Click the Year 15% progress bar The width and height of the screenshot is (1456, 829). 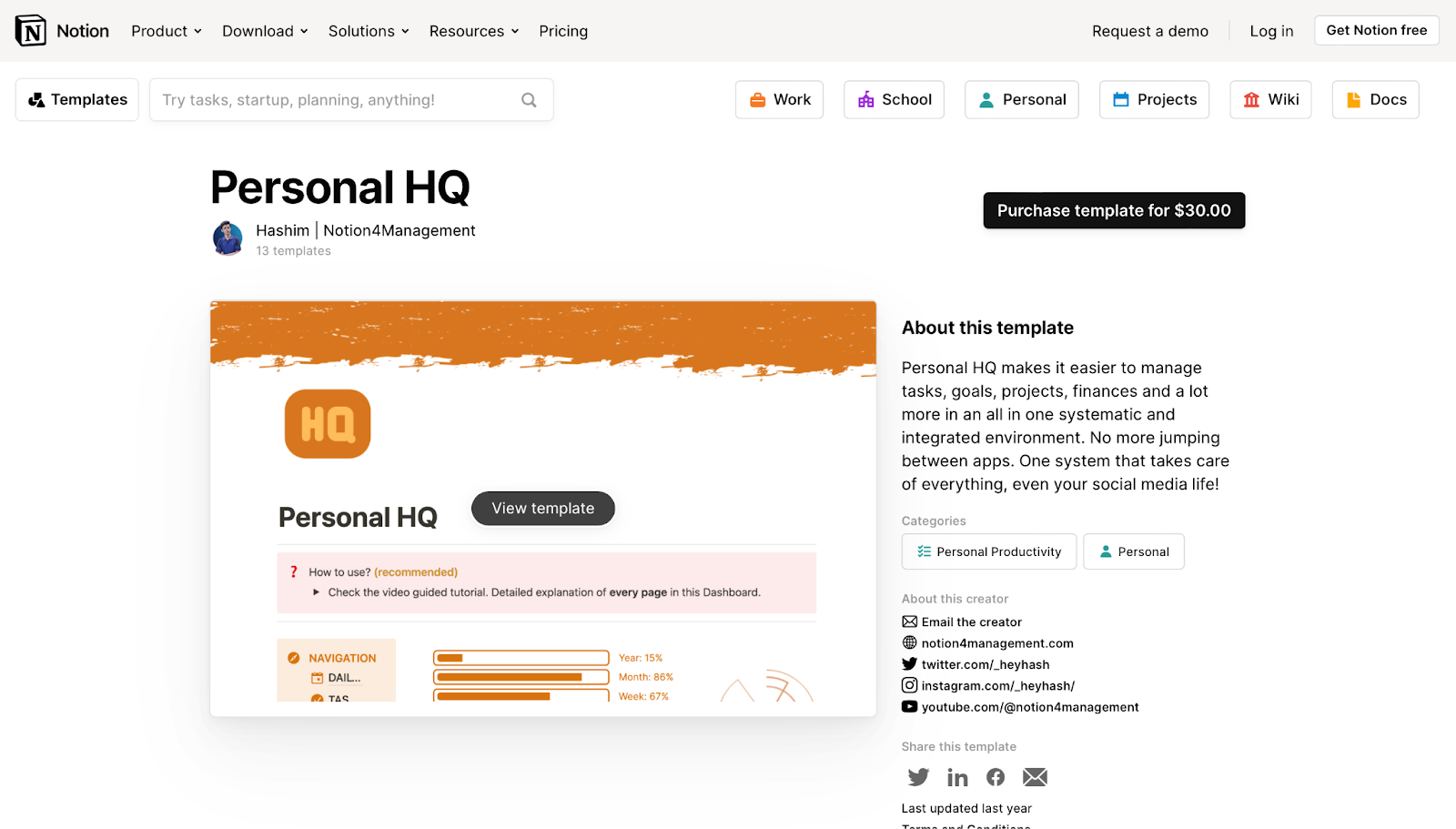tap(521, 657)
